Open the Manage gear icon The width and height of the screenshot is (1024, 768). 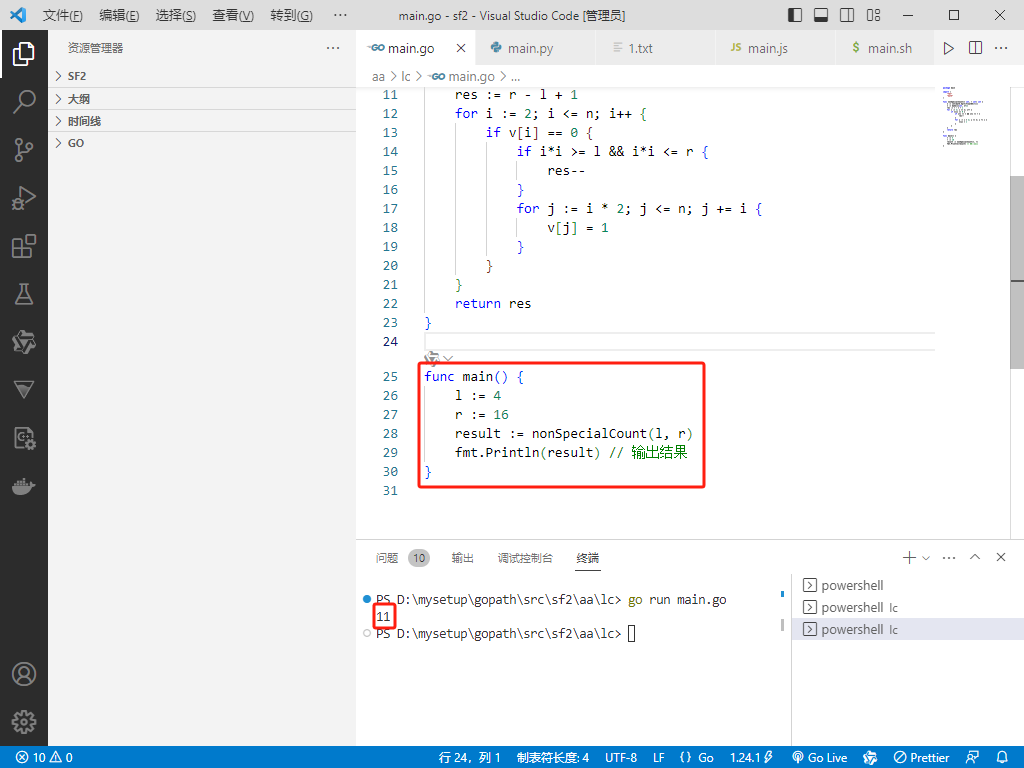24,722
